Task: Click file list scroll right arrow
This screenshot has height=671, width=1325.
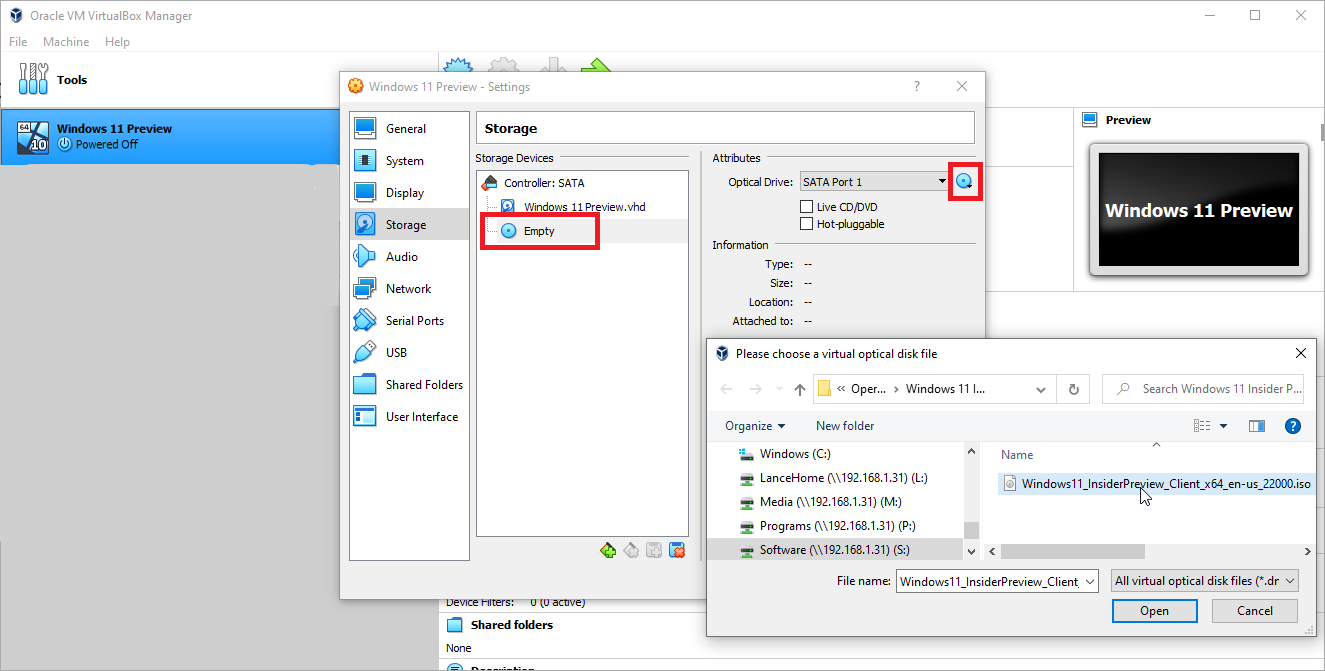Action: [x=1307, y=551]
